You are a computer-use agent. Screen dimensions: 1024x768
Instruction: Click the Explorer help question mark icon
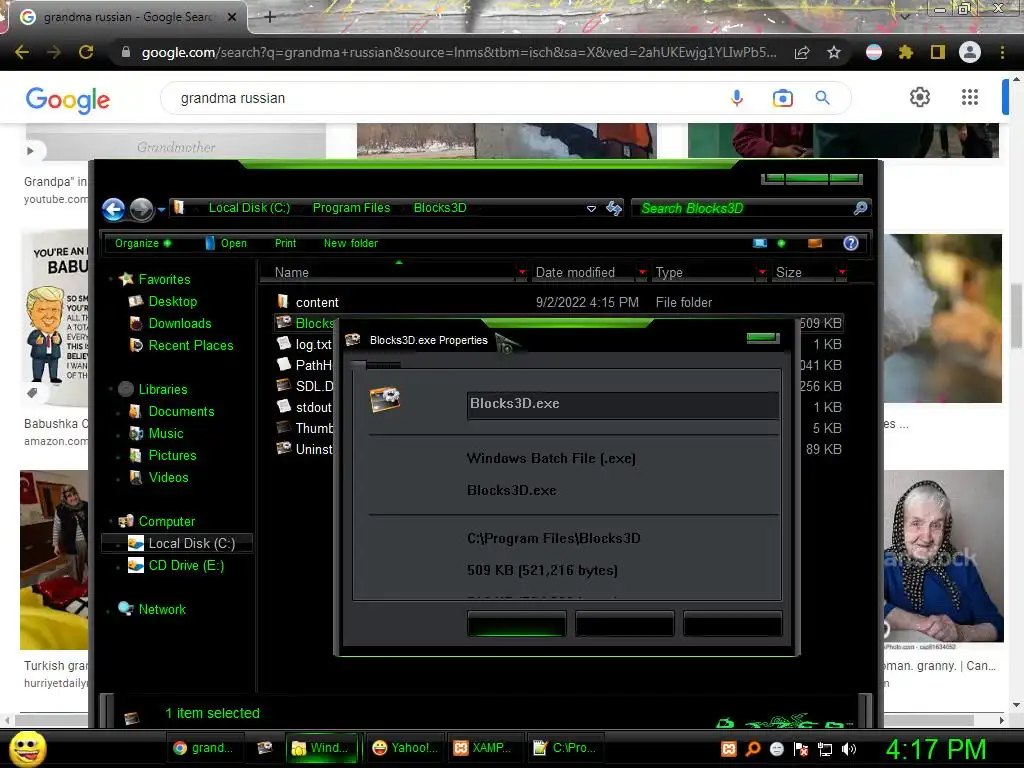pyautogui.click(x=851, y=243)
